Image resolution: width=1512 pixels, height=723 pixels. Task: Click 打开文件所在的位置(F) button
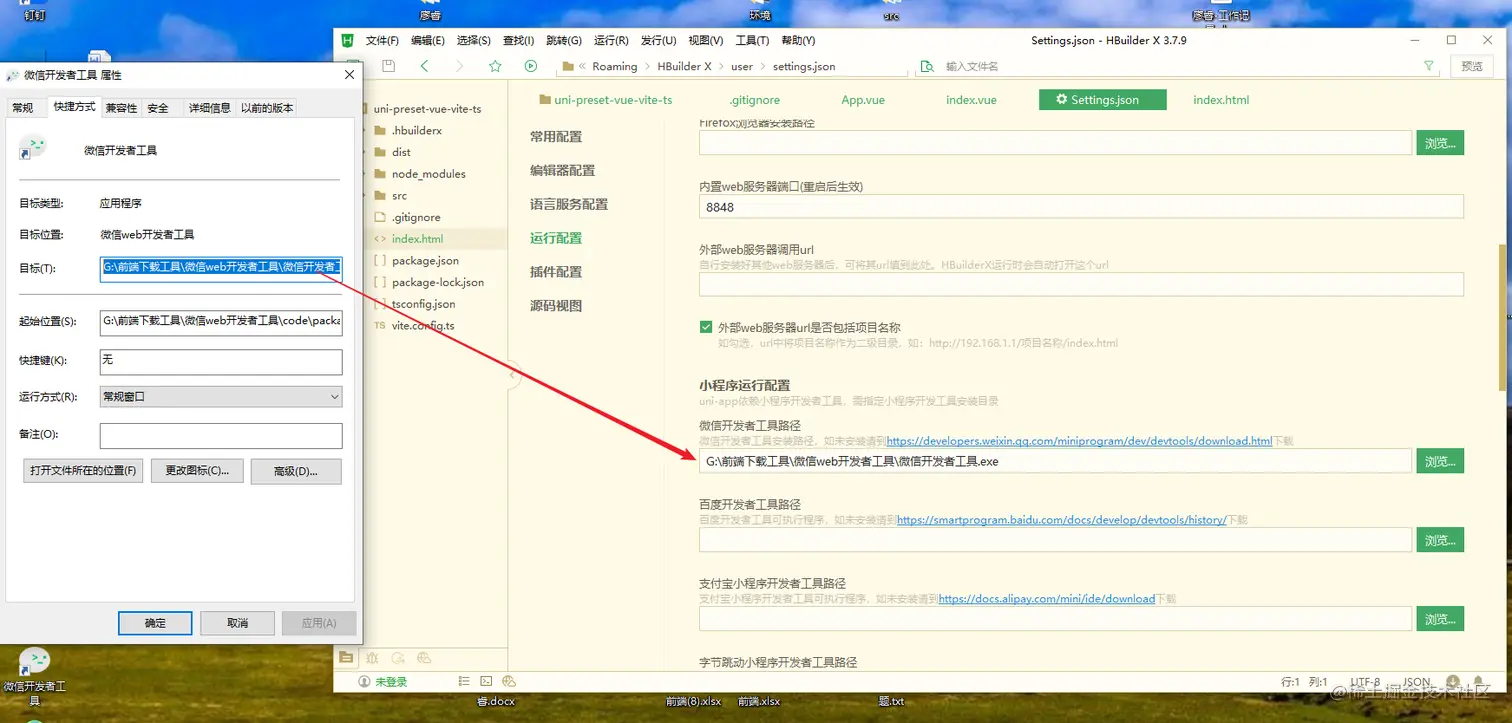coord(84,471)
